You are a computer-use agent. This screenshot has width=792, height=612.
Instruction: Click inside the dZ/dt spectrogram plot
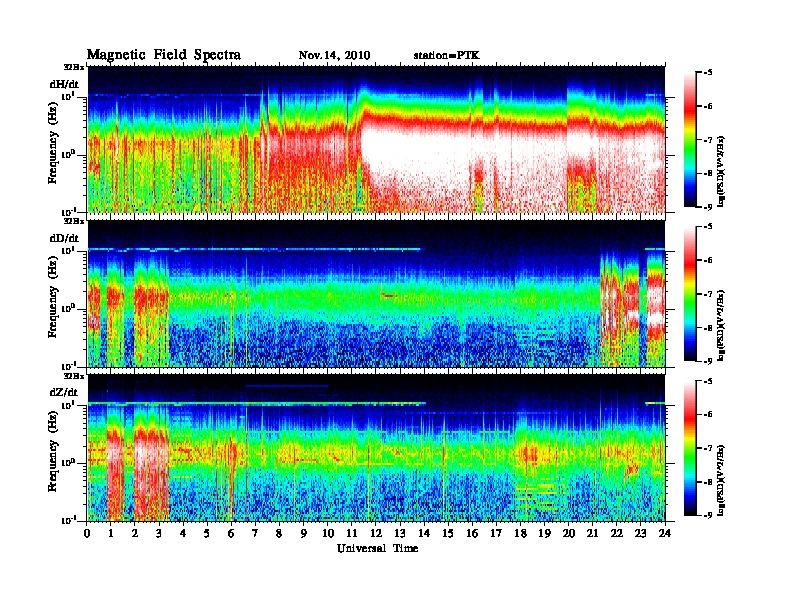point(376,448)
